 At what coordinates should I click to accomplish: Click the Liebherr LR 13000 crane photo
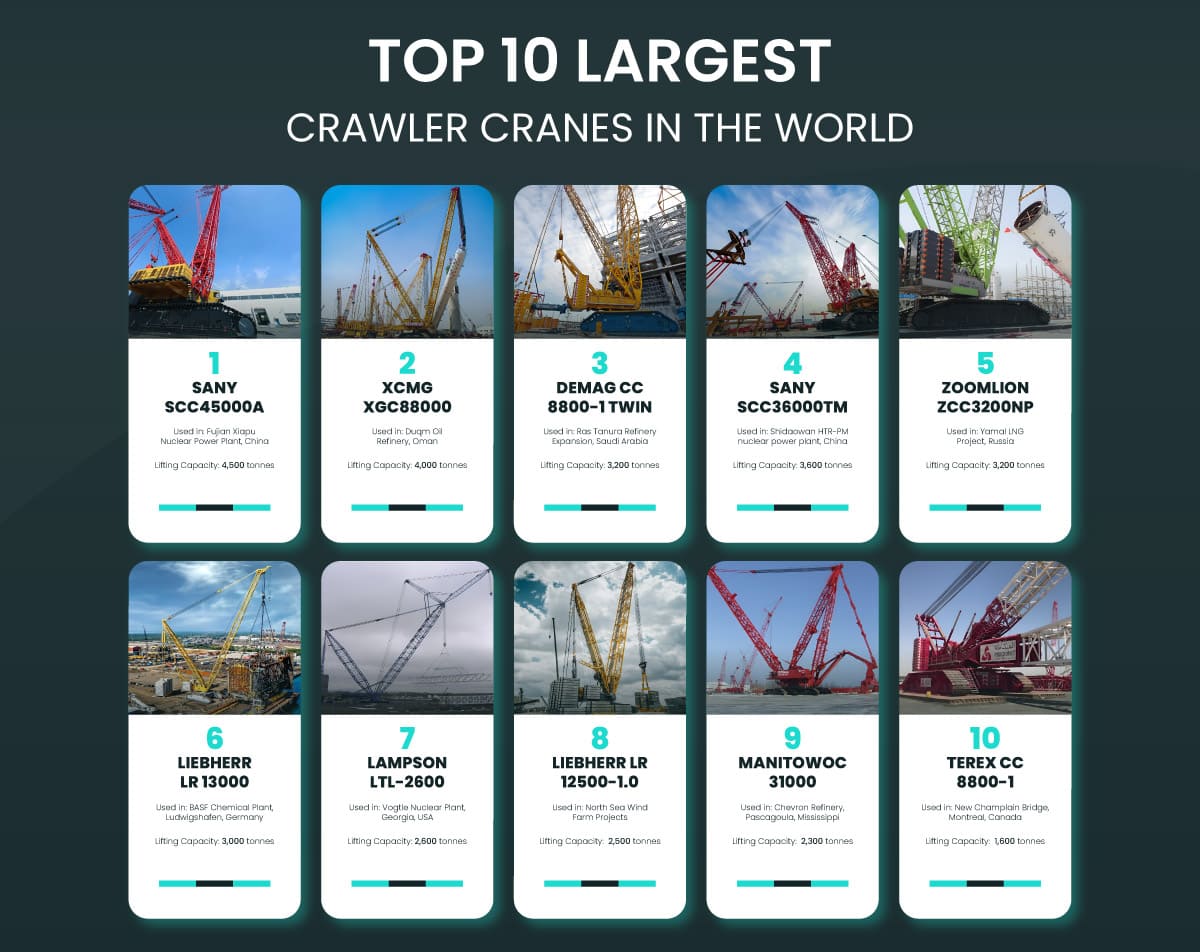(213, 640)
